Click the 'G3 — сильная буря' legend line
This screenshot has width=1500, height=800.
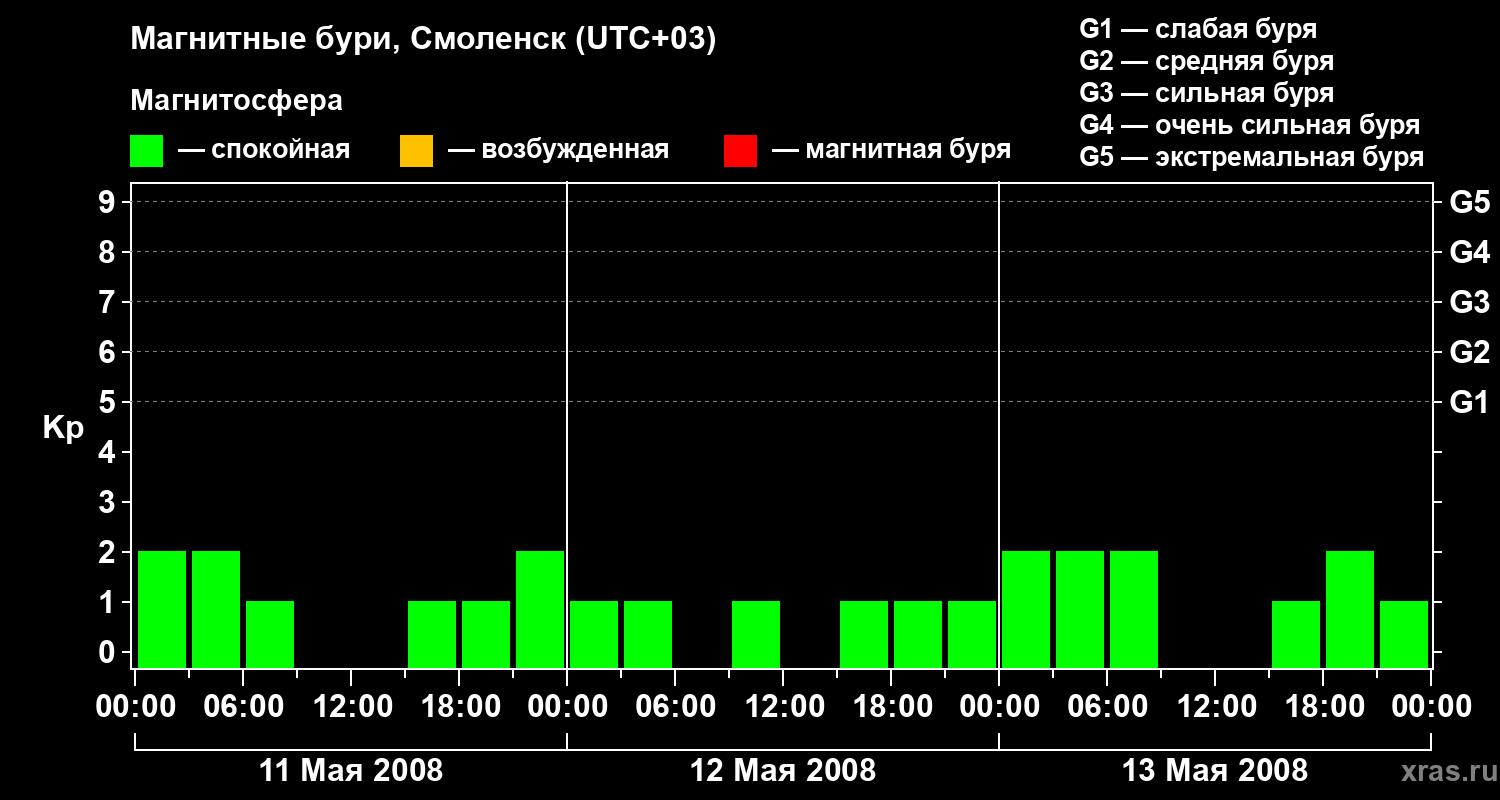(1207, 93)
